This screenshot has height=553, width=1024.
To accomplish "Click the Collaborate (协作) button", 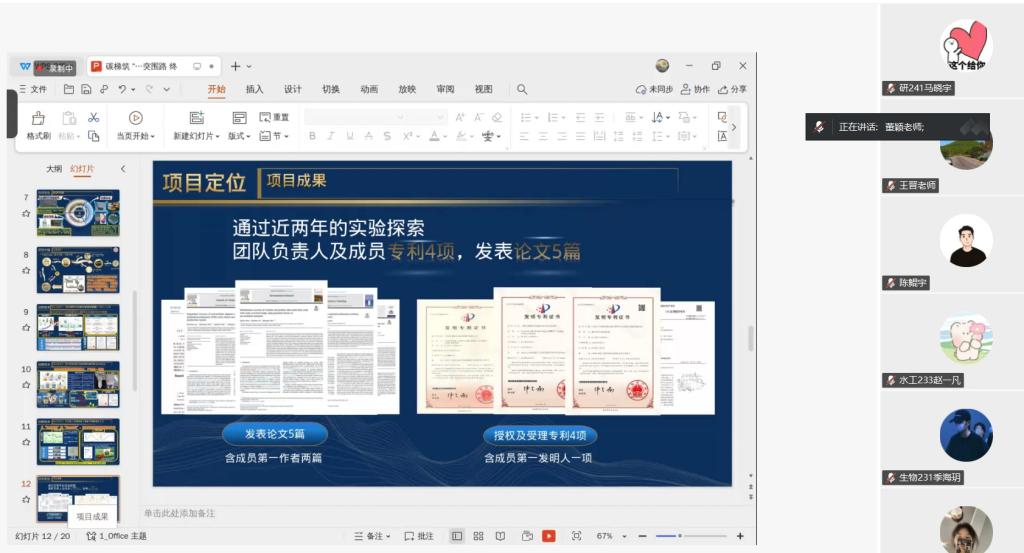I will (x=694, y=89).
